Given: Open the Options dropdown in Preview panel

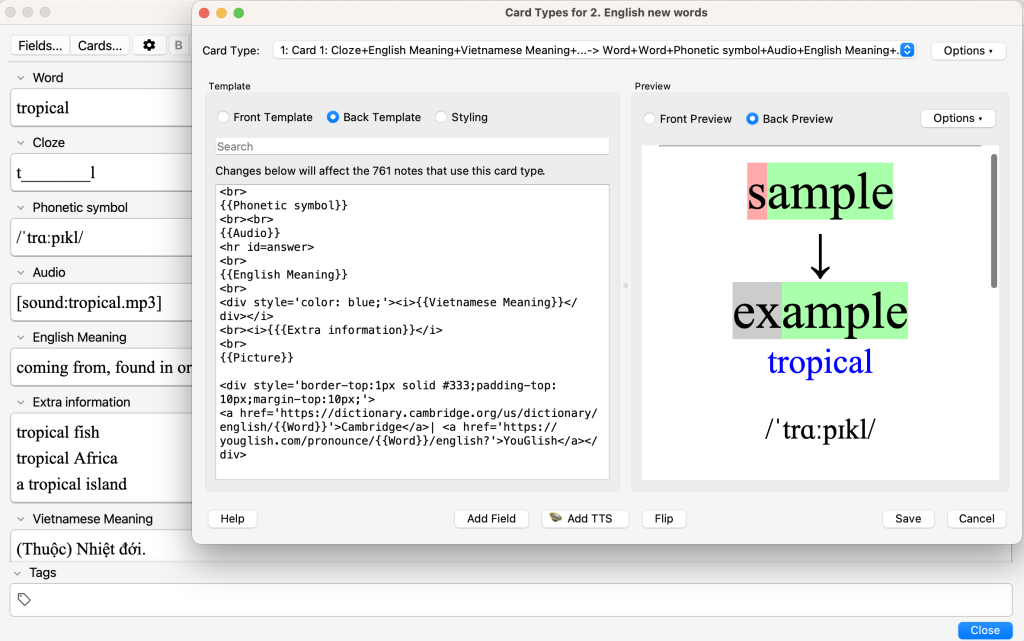Looking at the screenshot, I should pos(957,118).
